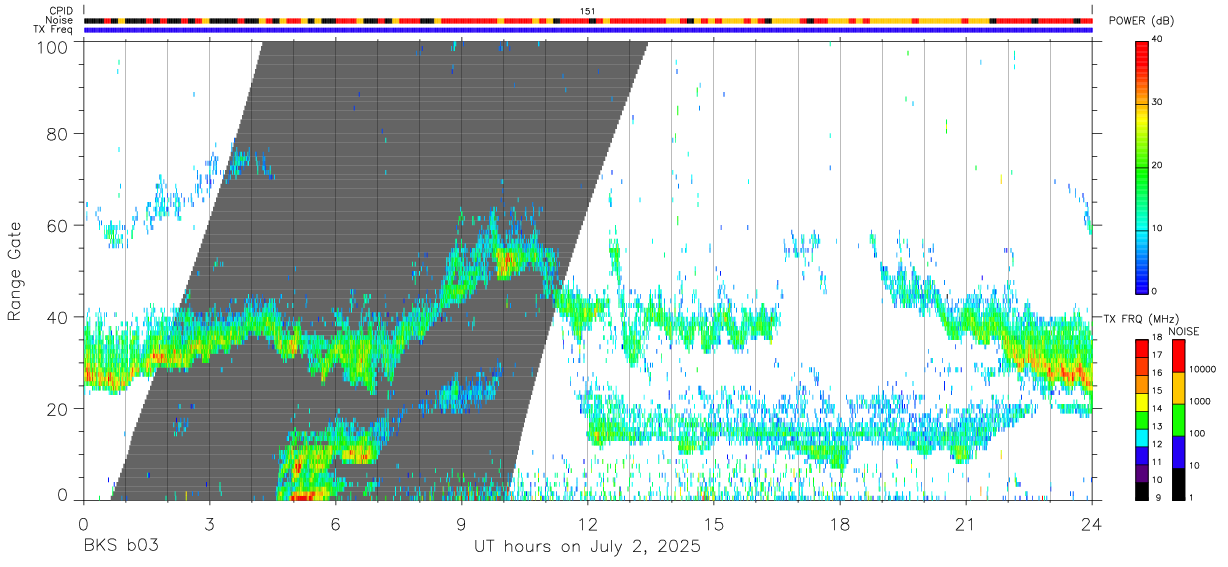Click noise scale value '100'
This screenshot has width=1228, height=567.
pos(1198,434)
